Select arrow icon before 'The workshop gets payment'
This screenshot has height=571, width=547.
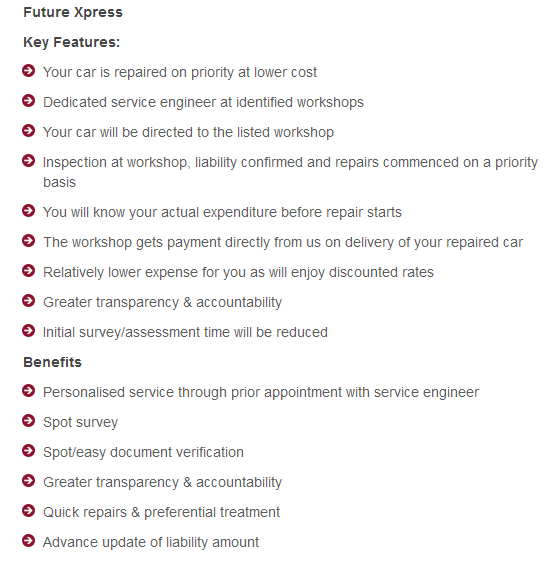point(28,241)
